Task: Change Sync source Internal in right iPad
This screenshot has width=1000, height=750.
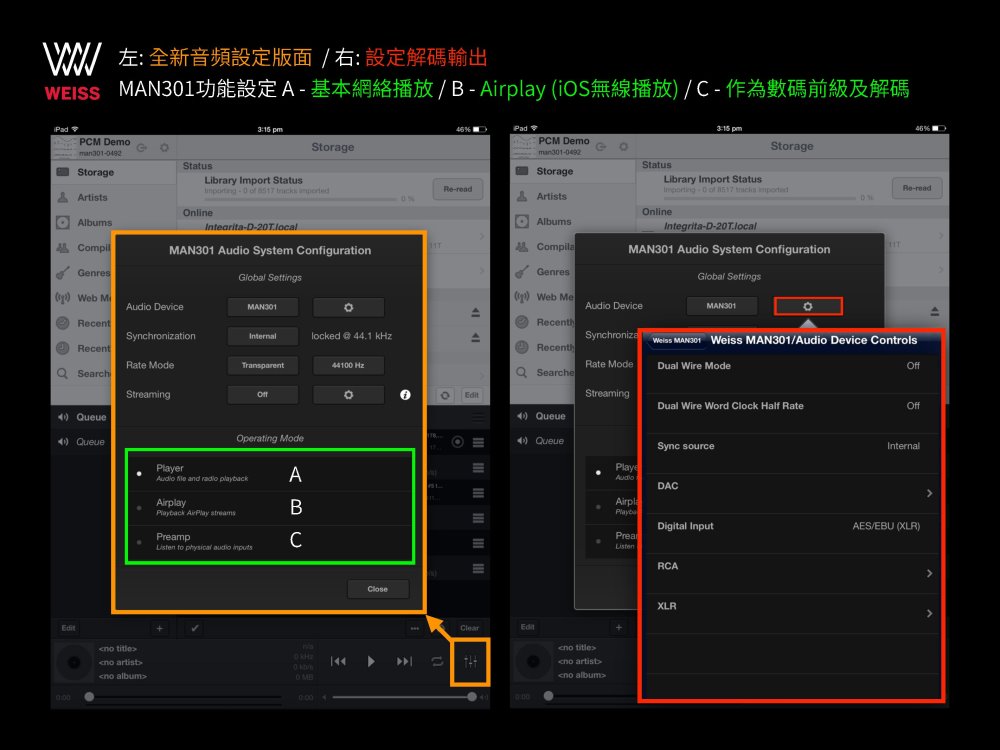Action: 793,446
